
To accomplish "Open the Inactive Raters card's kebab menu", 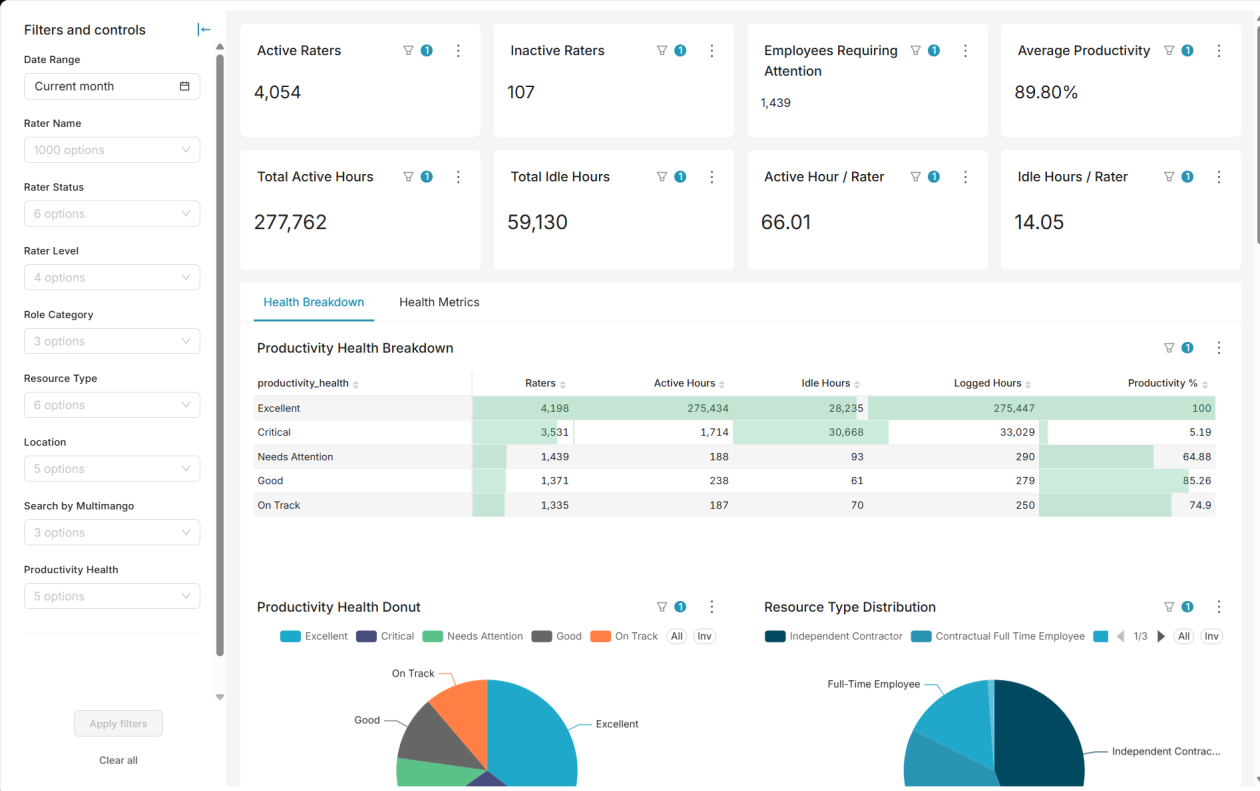I will click(712, 50).
